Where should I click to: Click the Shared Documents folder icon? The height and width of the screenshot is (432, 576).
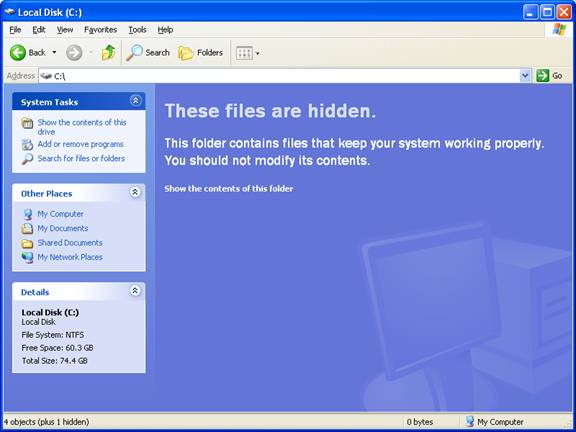click(27, 243)
